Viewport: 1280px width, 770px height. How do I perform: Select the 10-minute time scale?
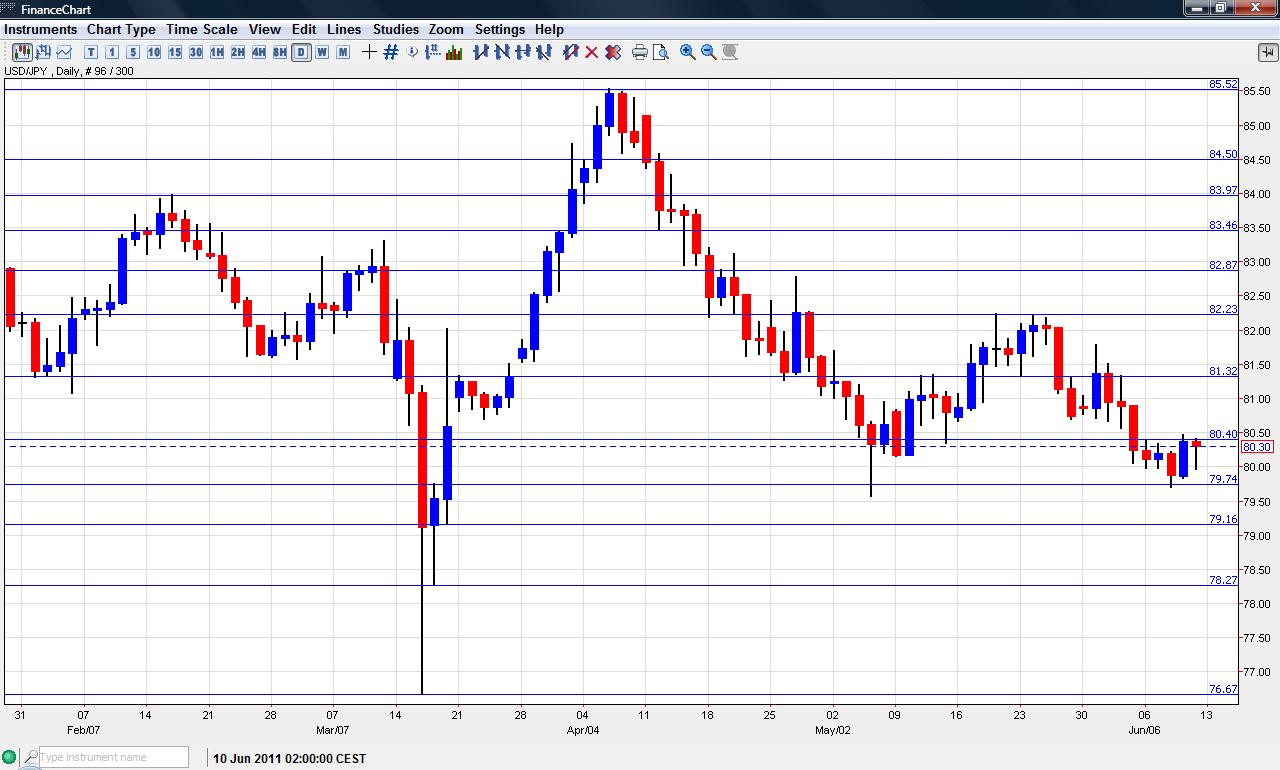pos(154,52)
